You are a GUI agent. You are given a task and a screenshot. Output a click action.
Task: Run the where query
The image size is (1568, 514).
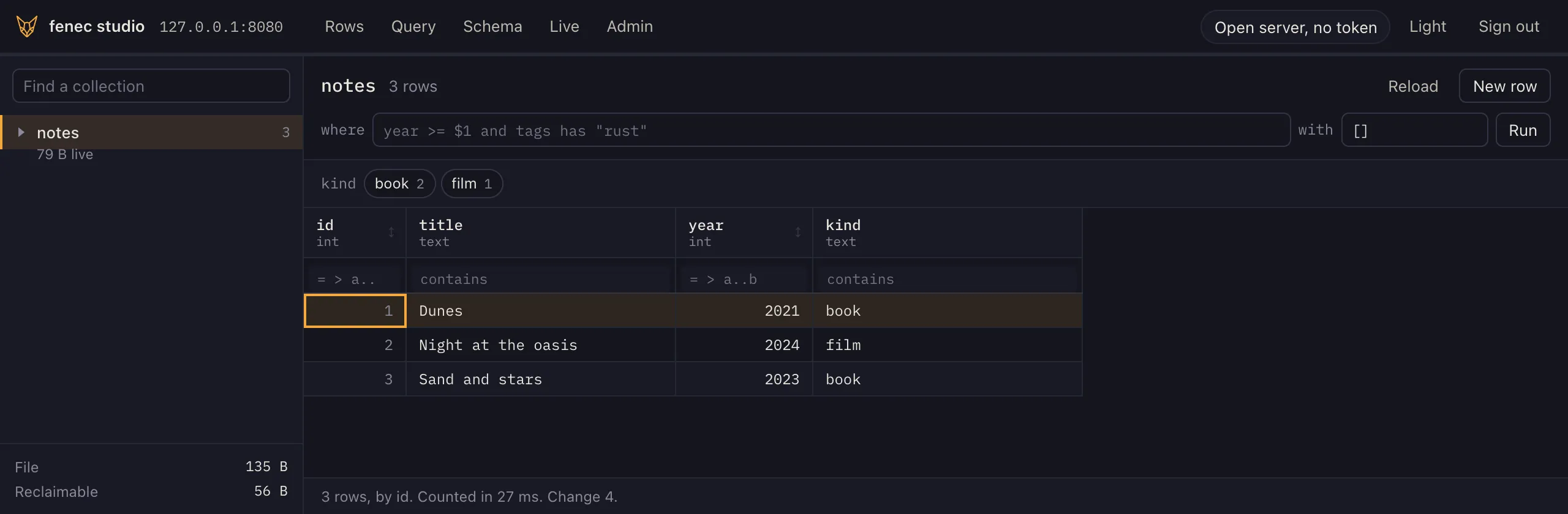click(1523, 130)
